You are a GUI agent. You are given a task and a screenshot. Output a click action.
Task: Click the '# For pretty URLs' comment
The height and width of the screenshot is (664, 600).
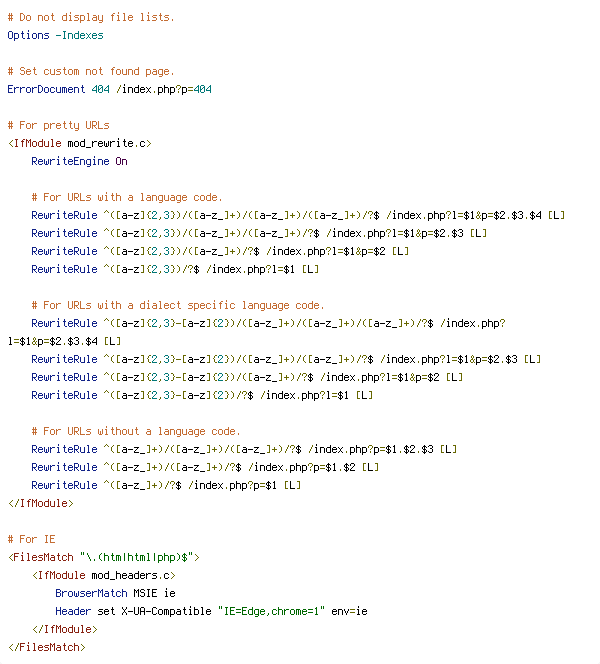(x=58, y=125)
